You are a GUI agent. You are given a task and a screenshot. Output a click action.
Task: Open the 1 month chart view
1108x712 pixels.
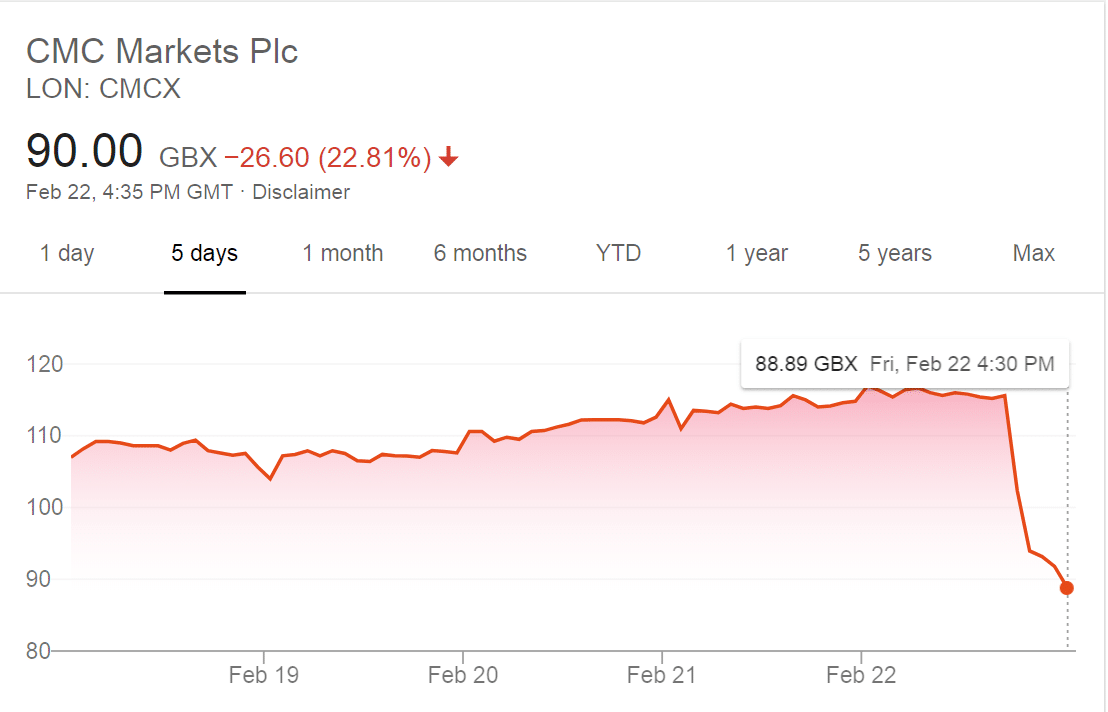point(343,253)
